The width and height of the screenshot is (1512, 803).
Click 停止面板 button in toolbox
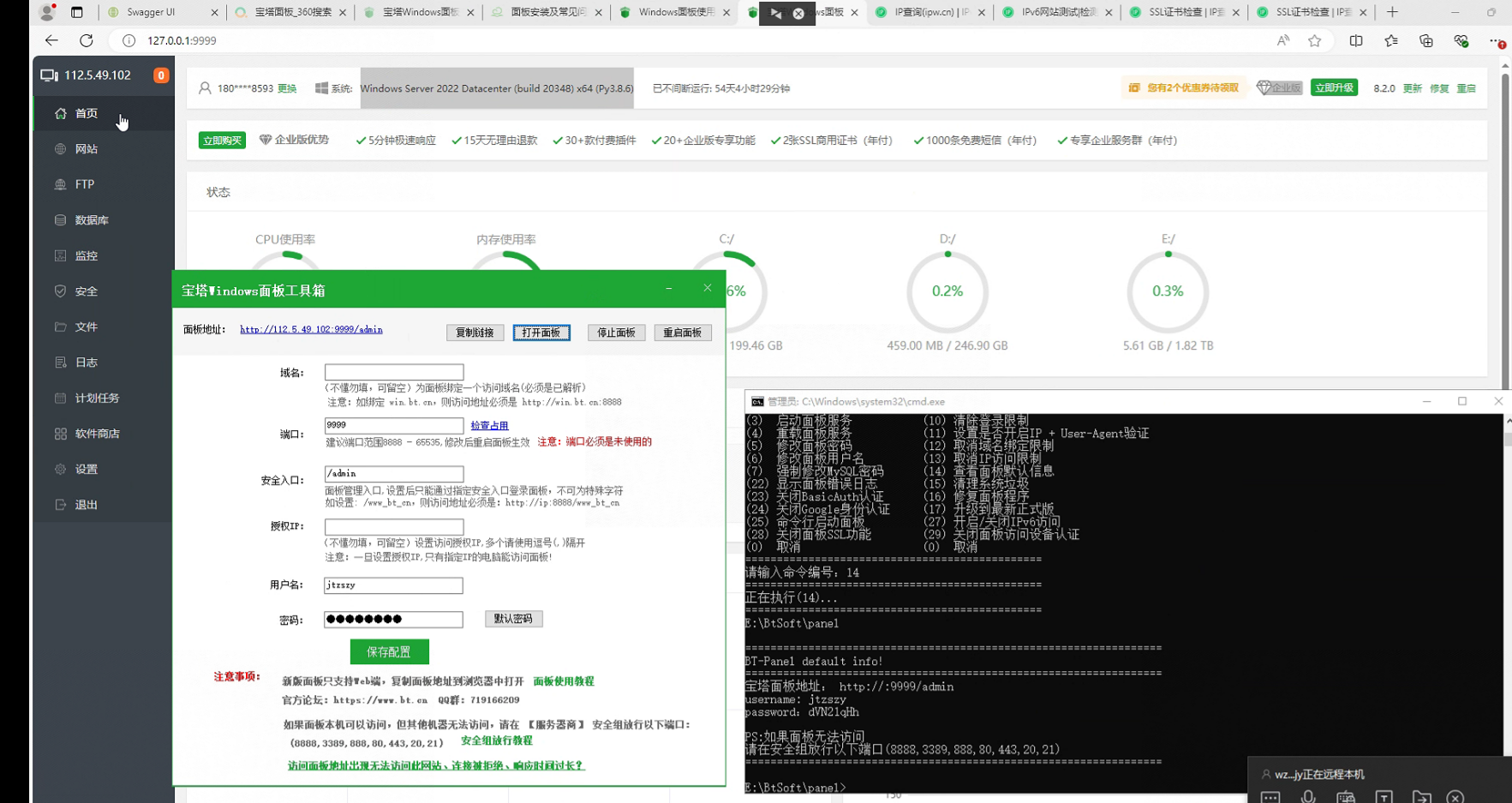[616, 333]
